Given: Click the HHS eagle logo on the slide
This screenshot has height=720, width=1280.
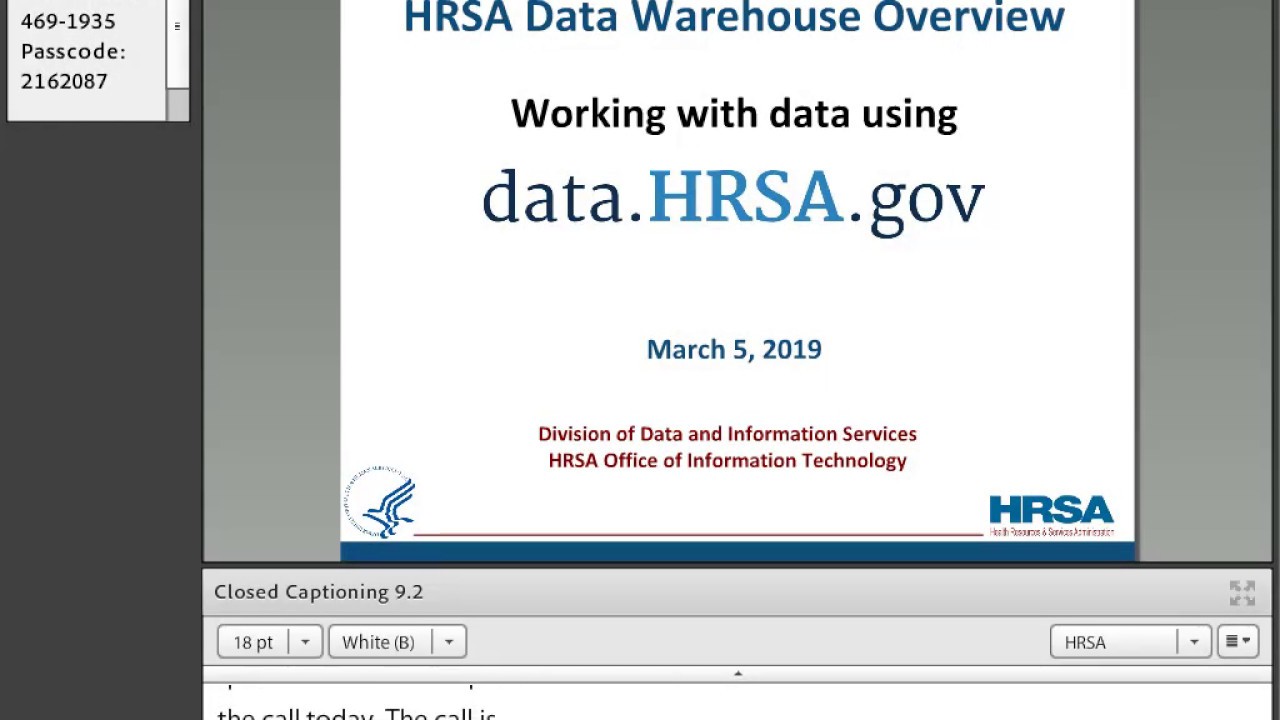Looking at the screenshot, I should click(x=381, y=503).
